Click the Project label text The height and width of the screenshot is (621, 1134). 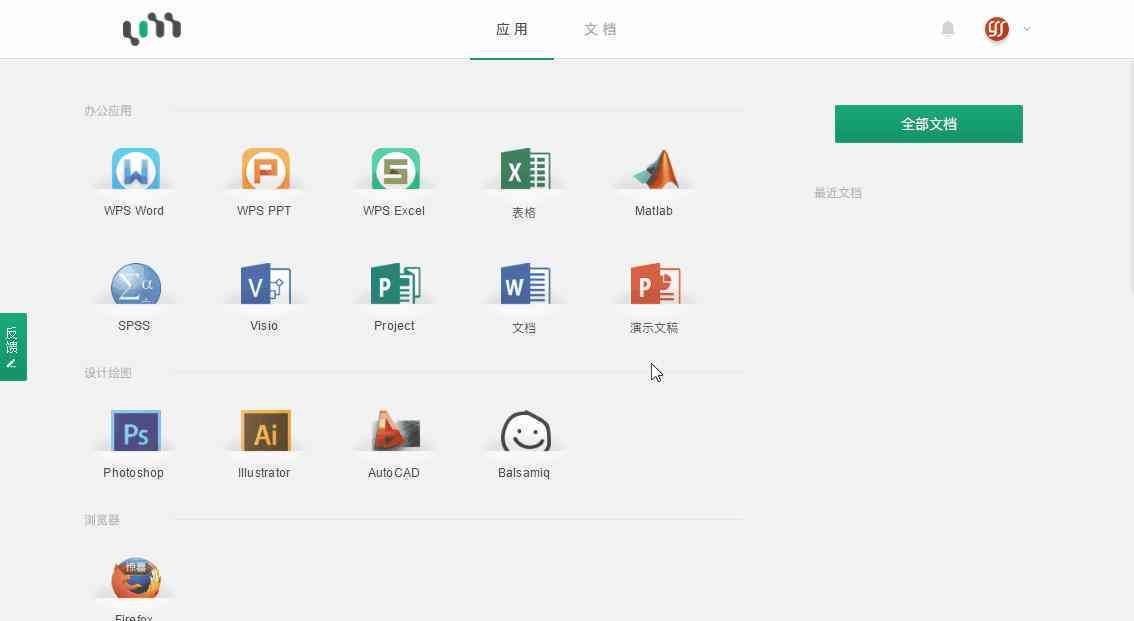(x=394, y=325)
